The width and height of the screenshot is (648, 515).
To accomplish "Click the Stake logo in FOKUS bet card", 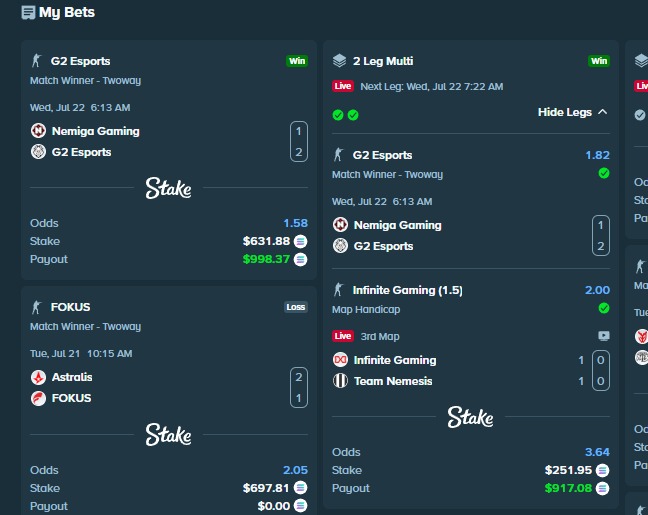I will (x=168, y=434).
